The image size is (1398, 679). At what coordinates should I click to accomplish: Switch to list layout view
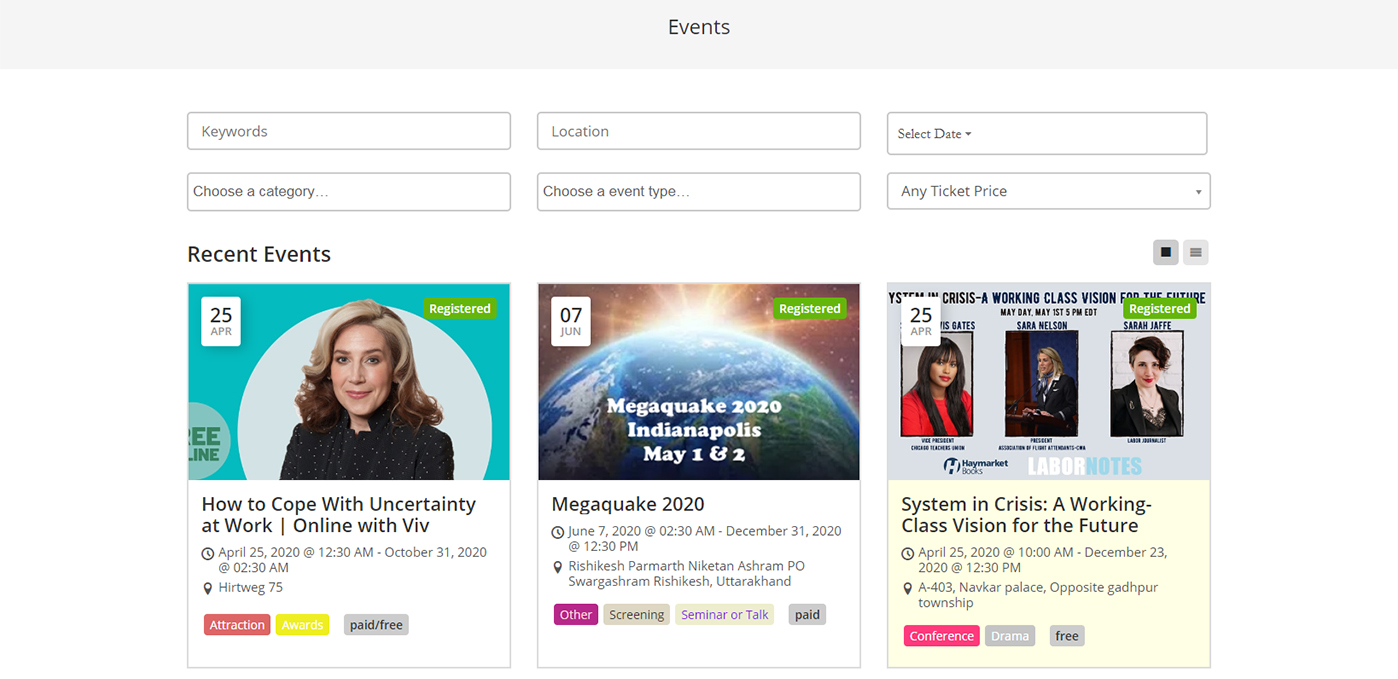coord(1195,252)
